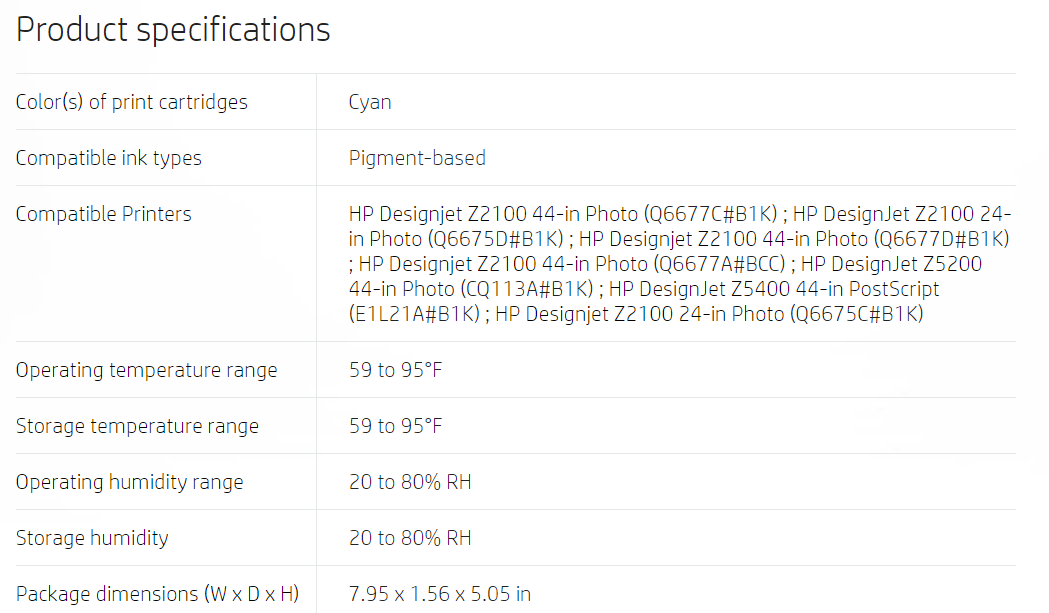Click the Q6675C#B1K printer model text
The width and height of the screenshot is (1049, 613).
pyautogui.click(x=857, y=314)
